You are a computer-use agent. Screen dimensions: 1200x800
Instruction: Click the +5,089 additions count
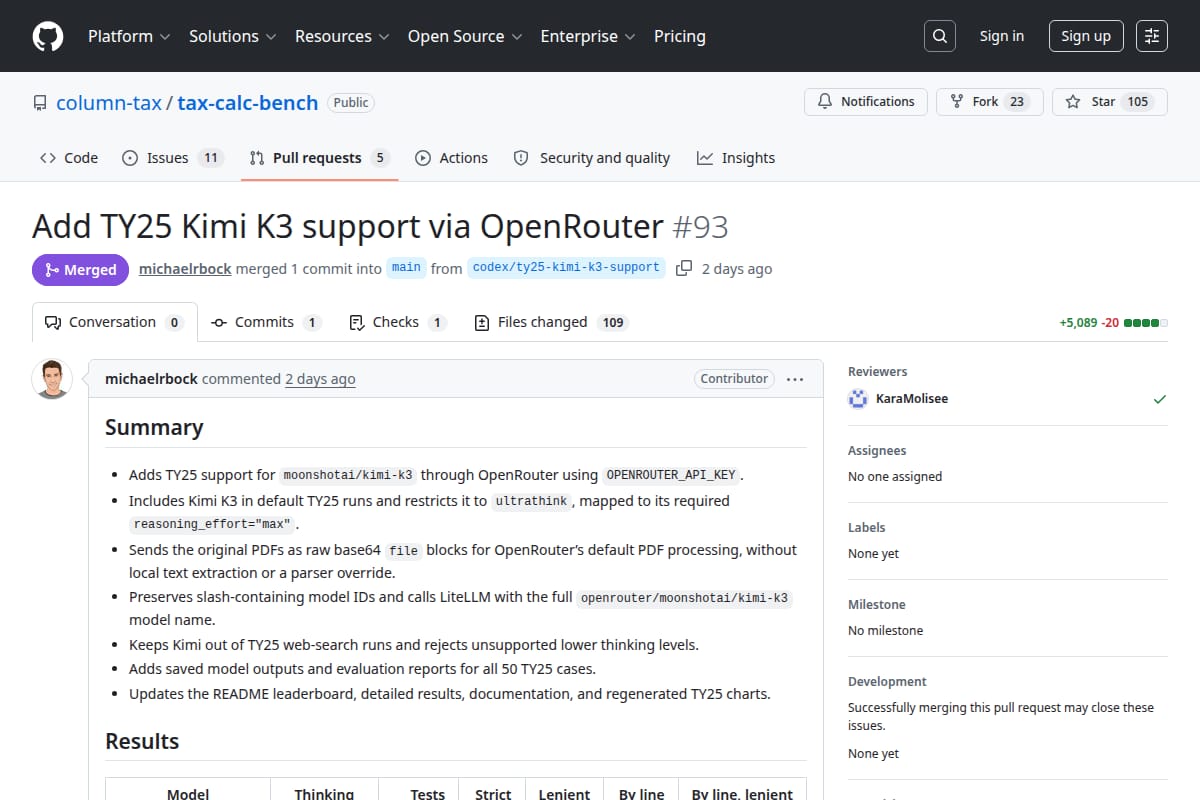[x=1078, y=323]
